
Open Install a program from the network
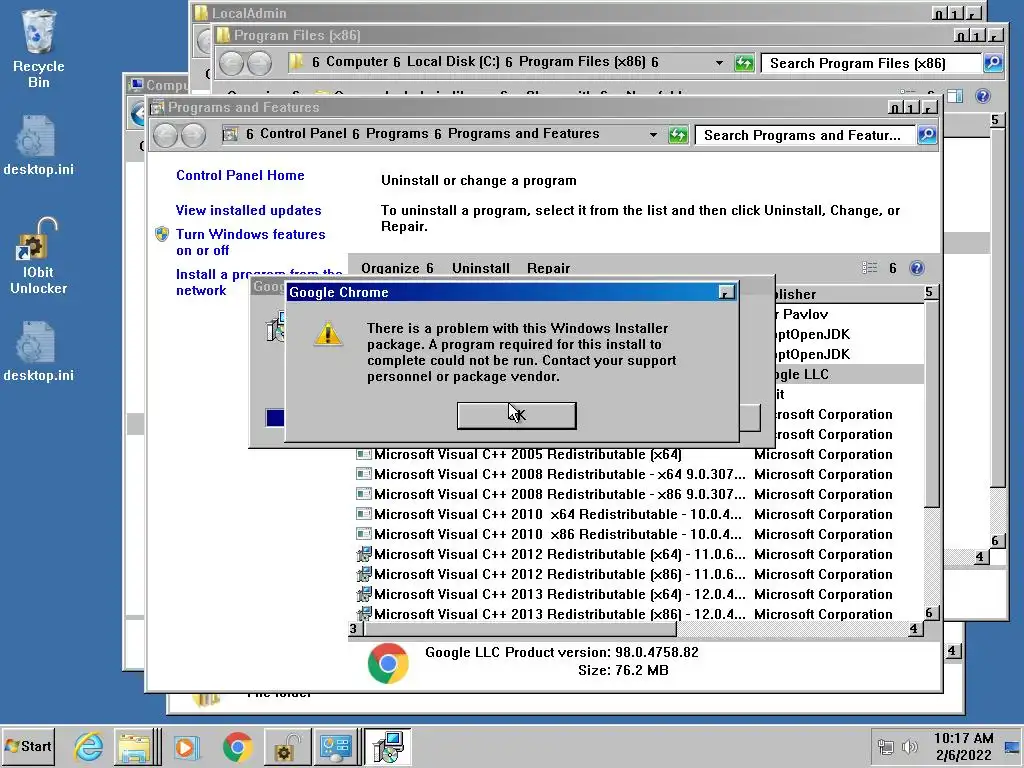[258, 282]
